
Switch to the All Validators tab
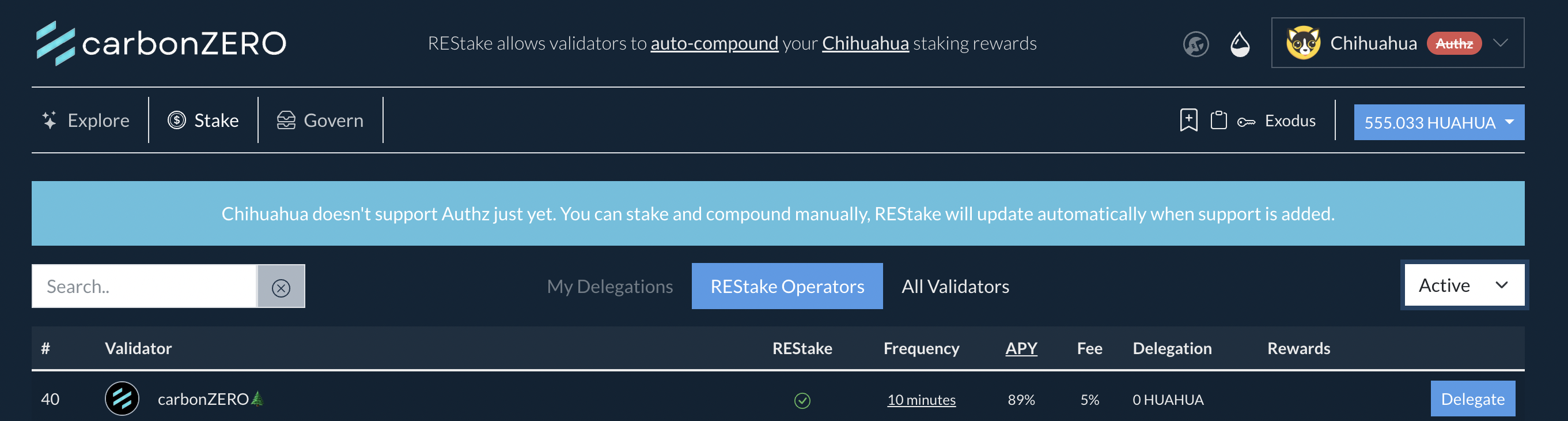(x=955, y=287)
